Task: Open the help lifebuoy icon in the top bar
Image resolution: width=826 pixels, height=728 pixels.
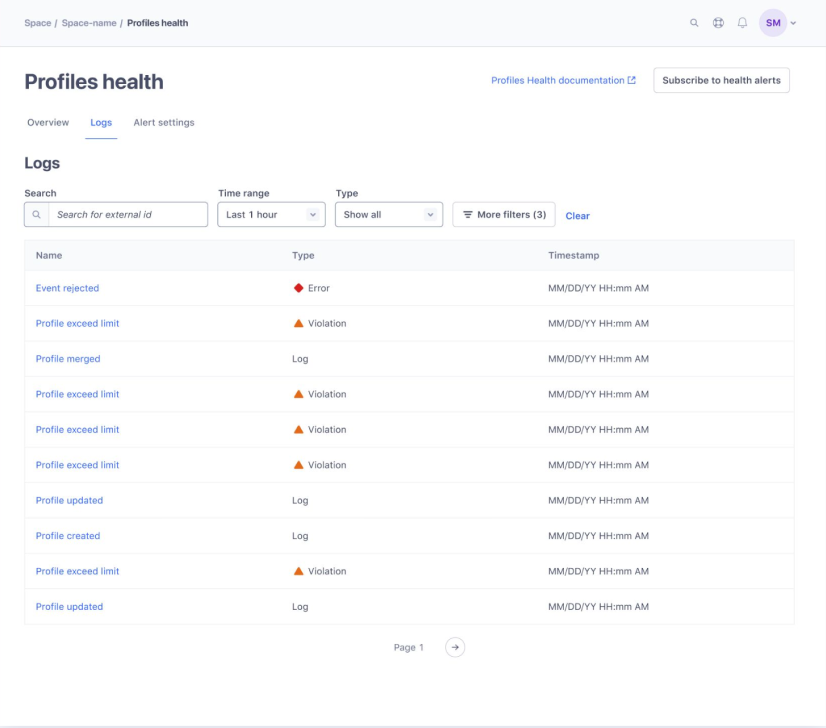Action: click(718, 23)
